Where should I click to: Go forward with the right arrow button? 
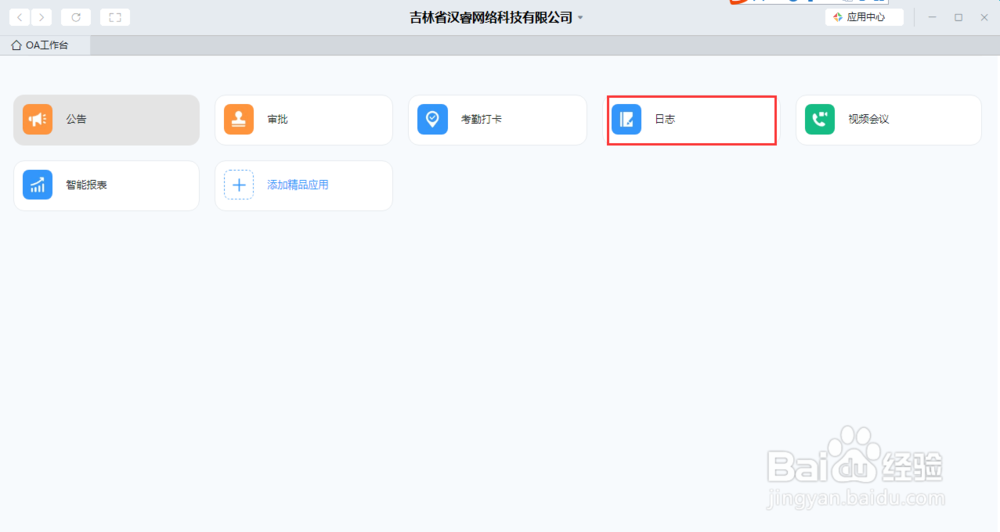tap(41, 17)
